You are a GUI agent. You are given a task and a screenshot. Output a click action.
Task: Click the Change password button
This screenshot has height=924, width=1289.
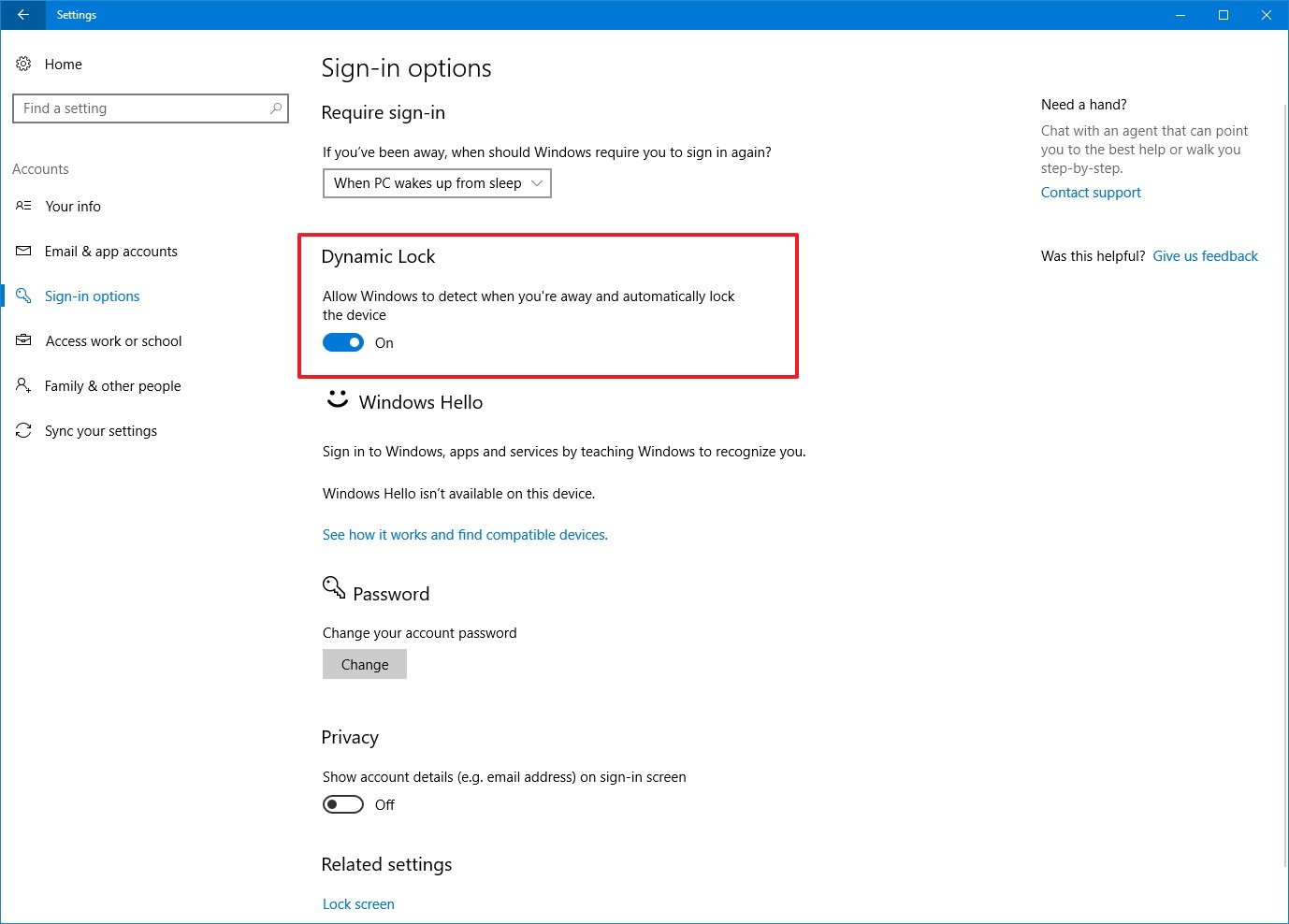pyautogui.click(x=365, y=664)
